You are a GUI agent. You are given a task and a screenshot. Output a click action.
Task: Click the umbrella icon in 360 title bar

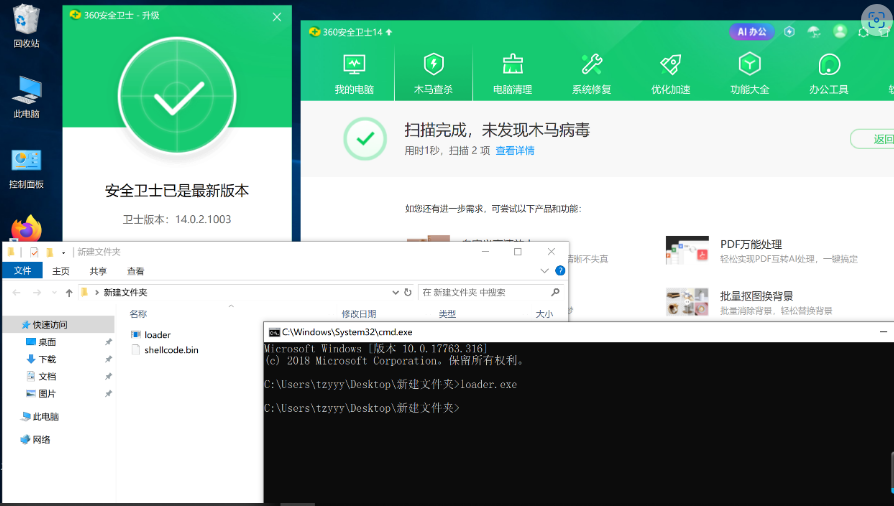click(814, 32)
